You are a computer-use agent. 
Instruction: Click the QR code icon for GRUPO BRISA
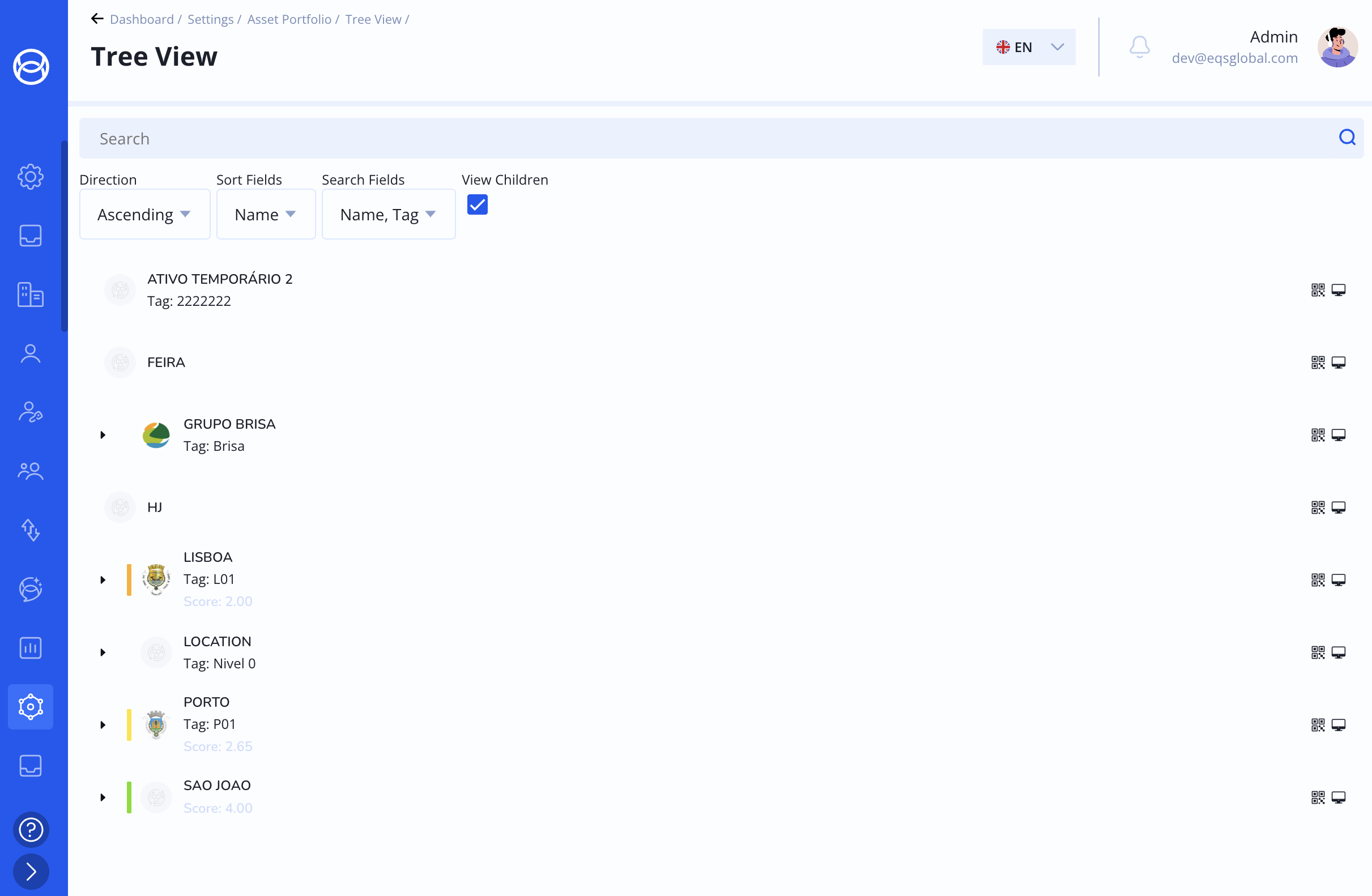point(1318,435)
